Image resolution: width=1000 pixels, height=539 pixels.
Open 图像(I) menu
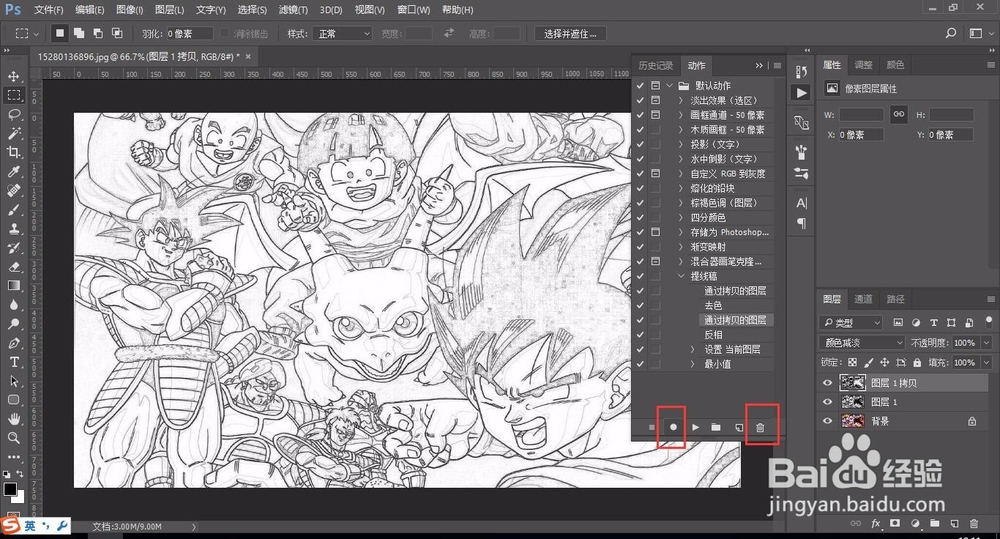[129, 10]
